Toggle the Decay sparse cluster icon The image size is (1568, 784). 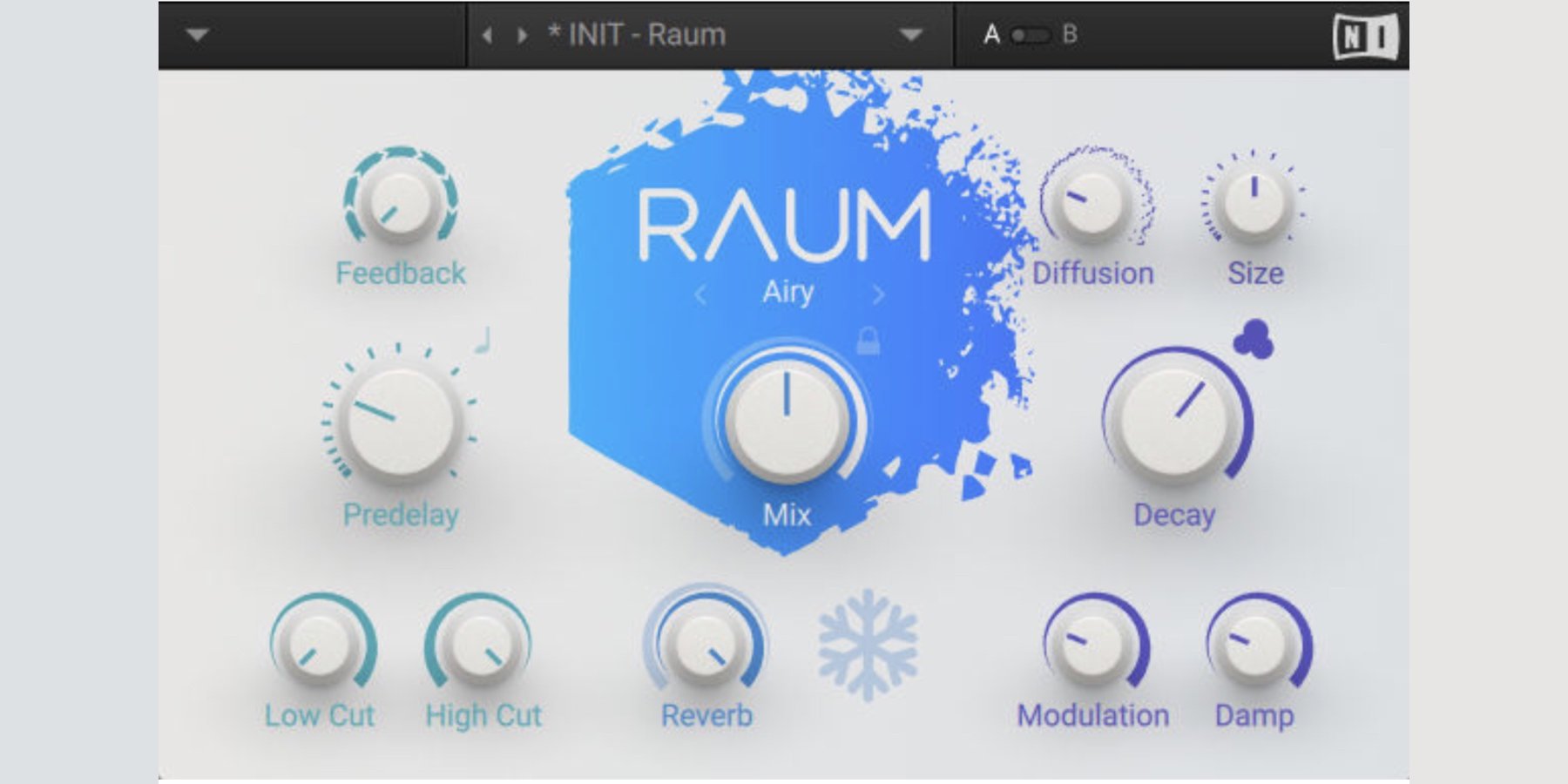(x=1254, y=339)
